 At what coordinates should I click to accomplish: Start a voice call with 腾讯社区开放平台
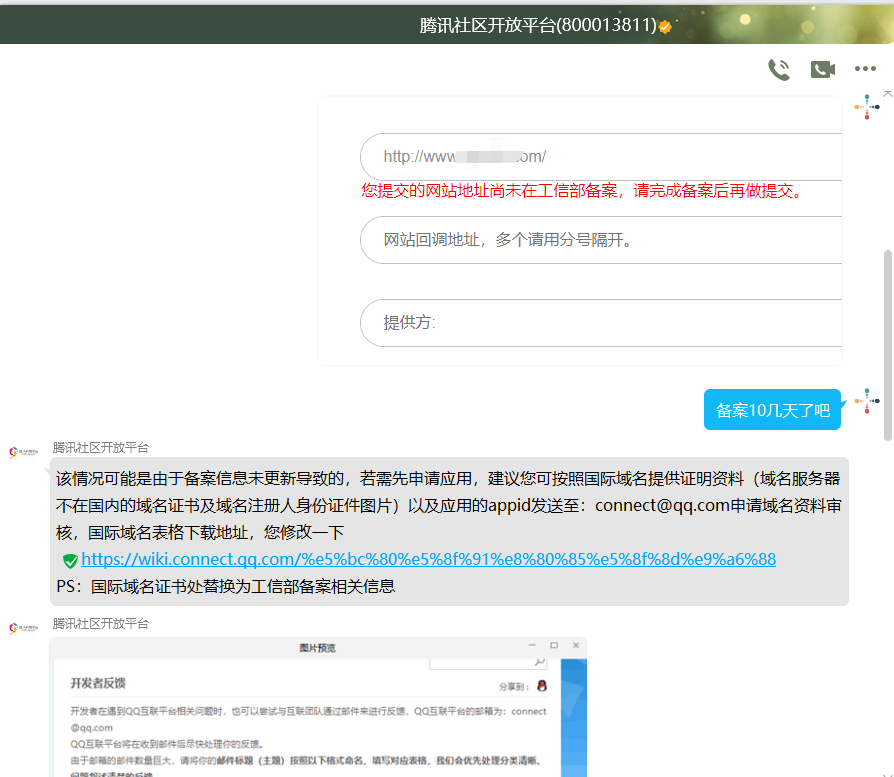tap(778, 69)
